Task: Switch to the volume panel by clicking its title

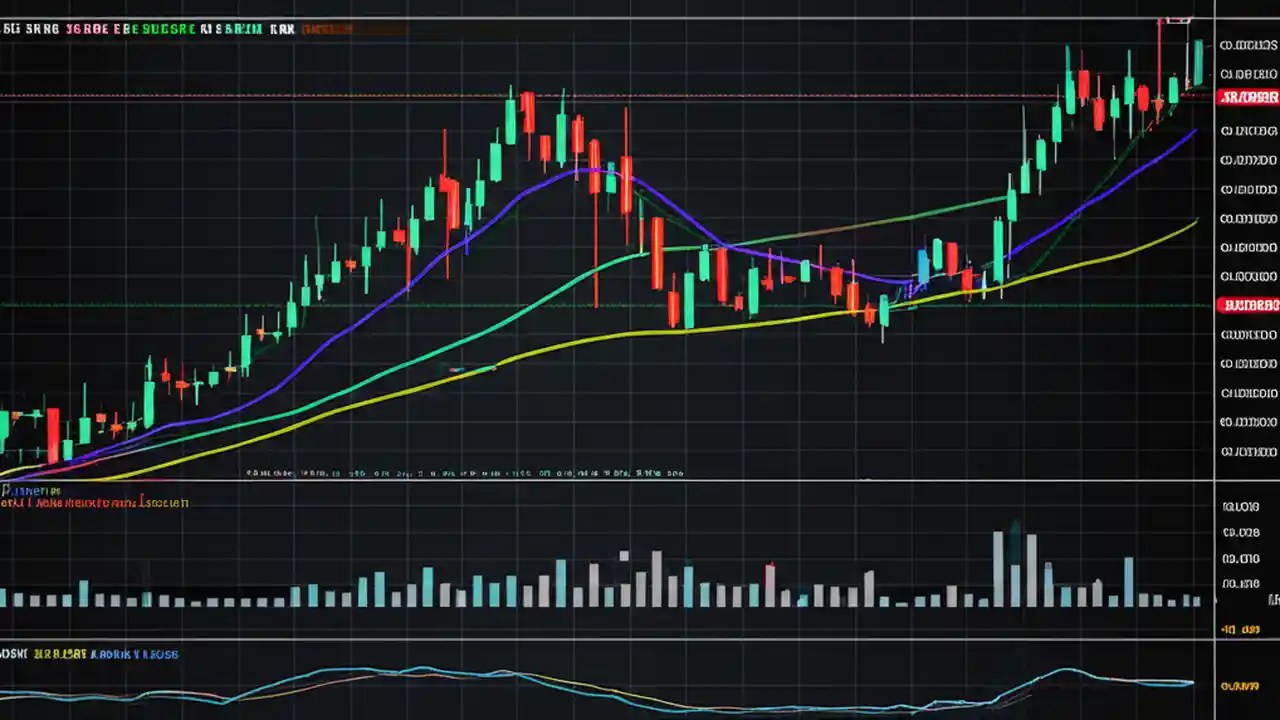Action: [30, 490]
